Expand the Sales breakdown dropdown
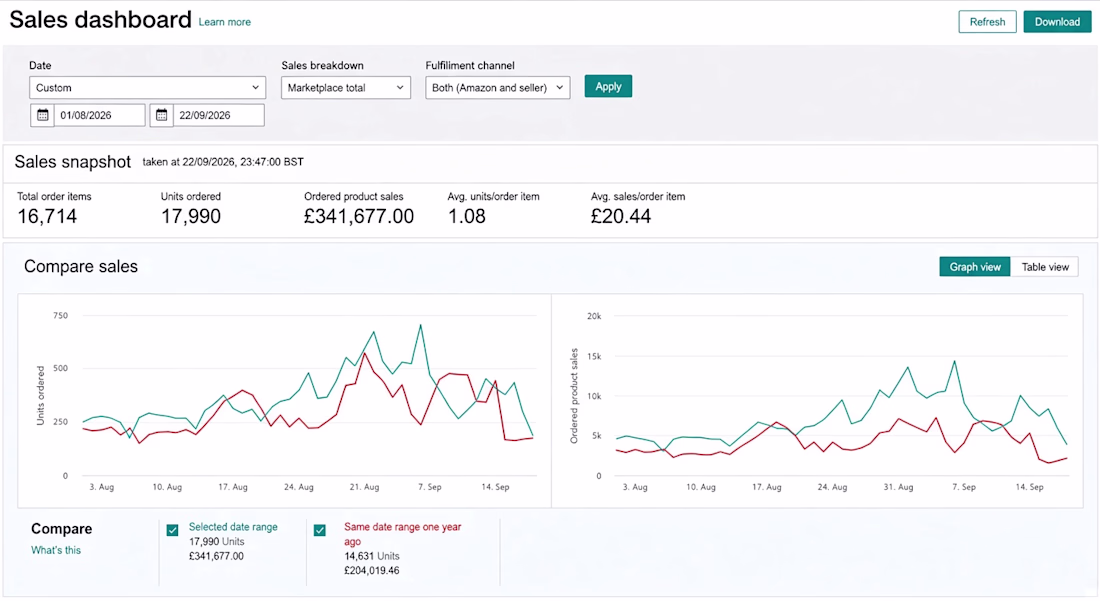1100x601 pixels. pyautogui.click(x=346, y=88)
